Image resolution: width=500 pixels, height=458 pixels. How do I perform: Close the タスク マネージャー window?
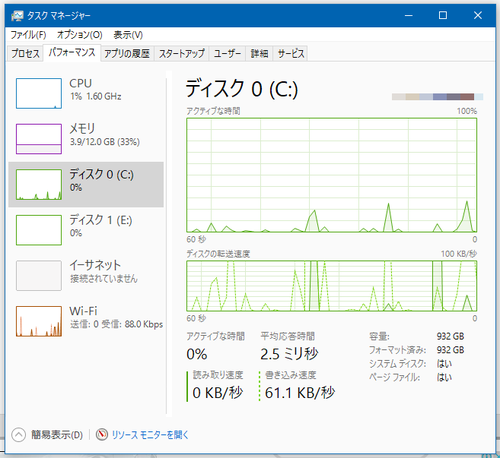point(478,15)
